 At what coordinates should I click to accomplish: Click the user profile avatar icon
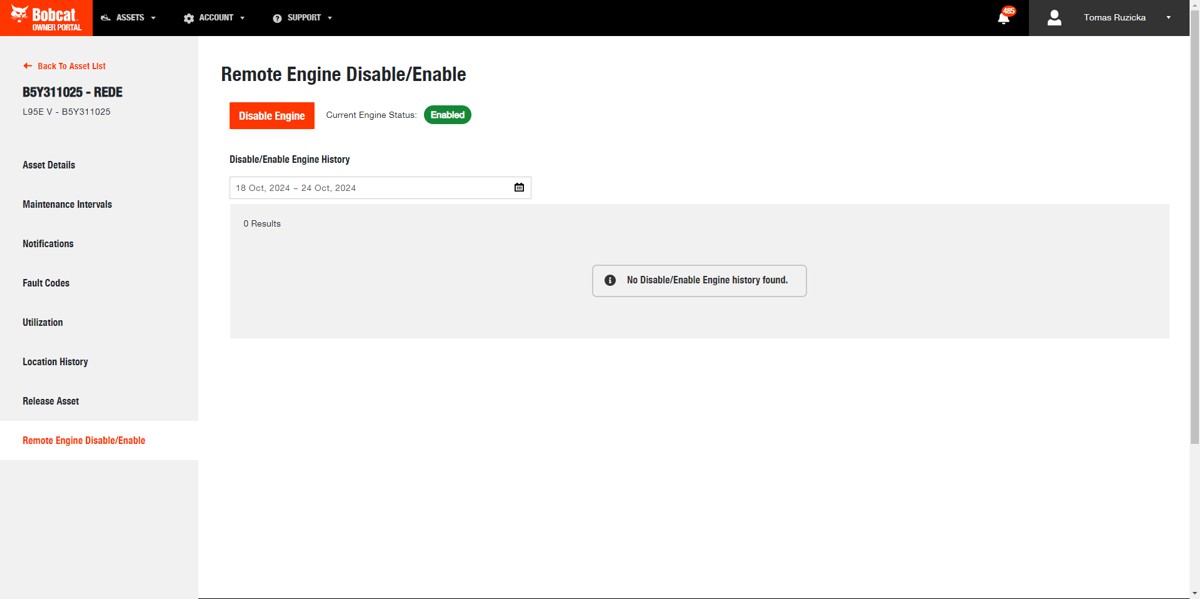[x=1054, y=18]
